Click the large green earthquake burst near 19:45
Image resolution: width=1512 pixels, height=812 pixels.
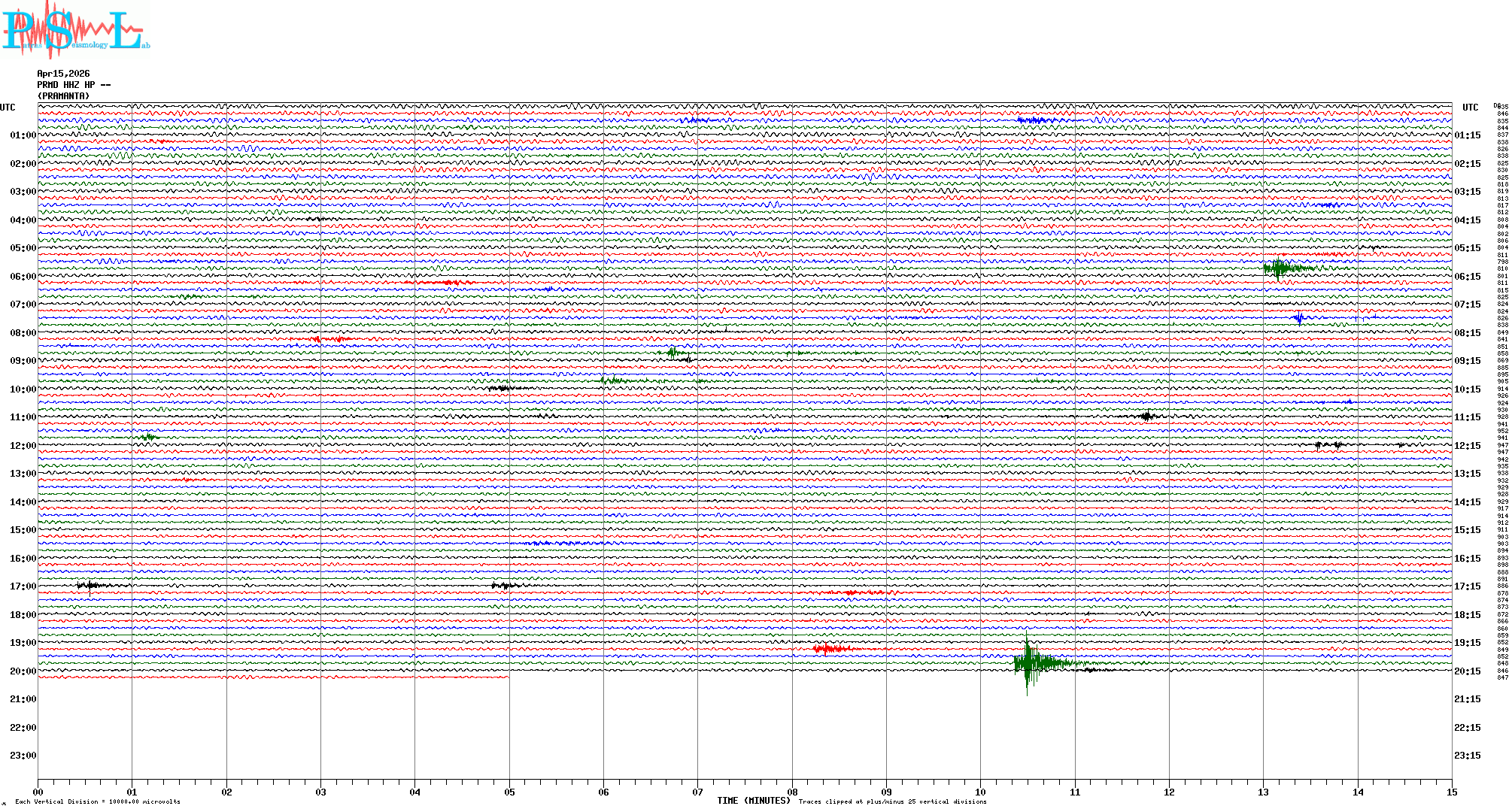[1029, 662]
